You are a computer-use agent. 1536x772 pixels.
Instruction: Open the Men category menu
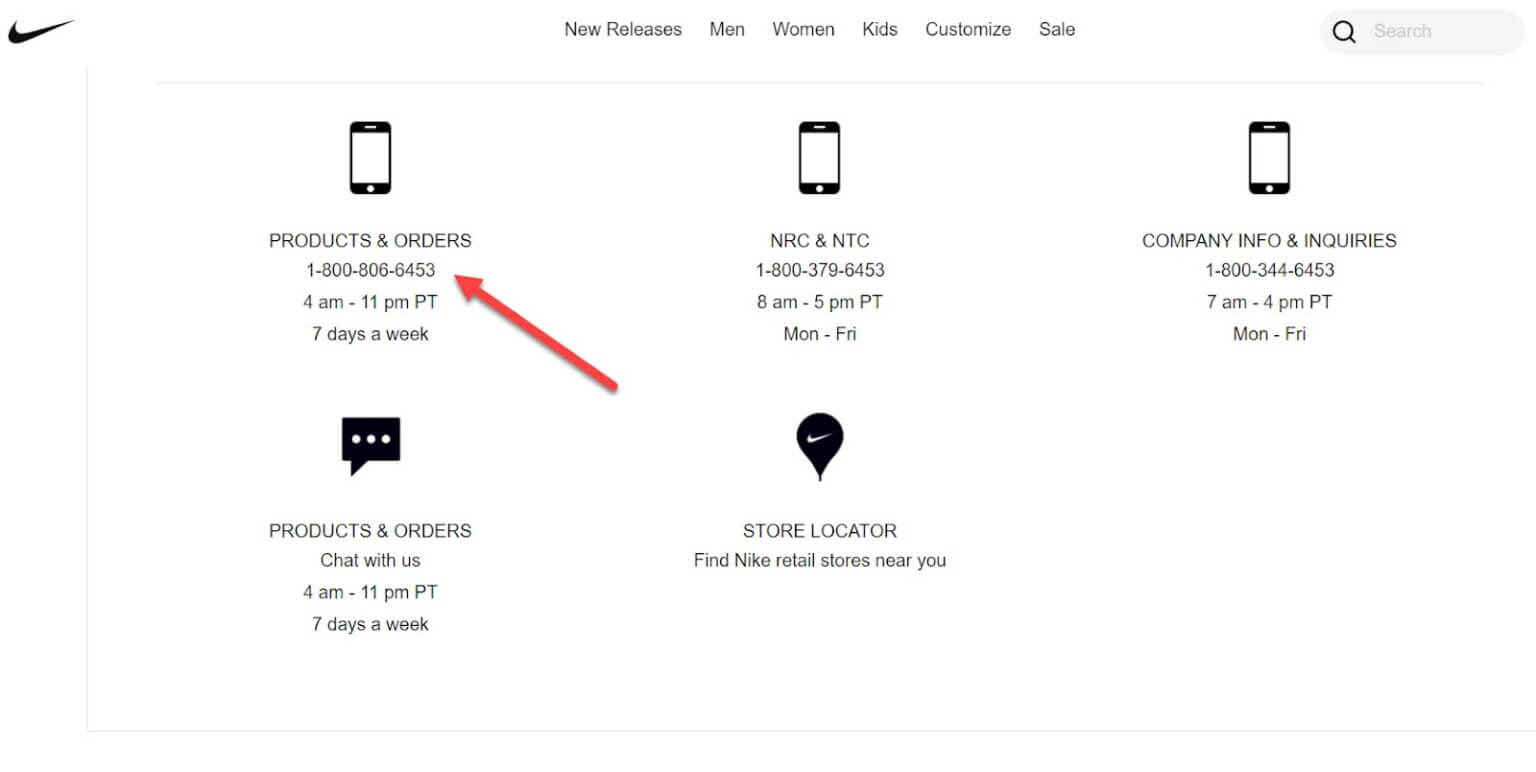pos(727,29)
